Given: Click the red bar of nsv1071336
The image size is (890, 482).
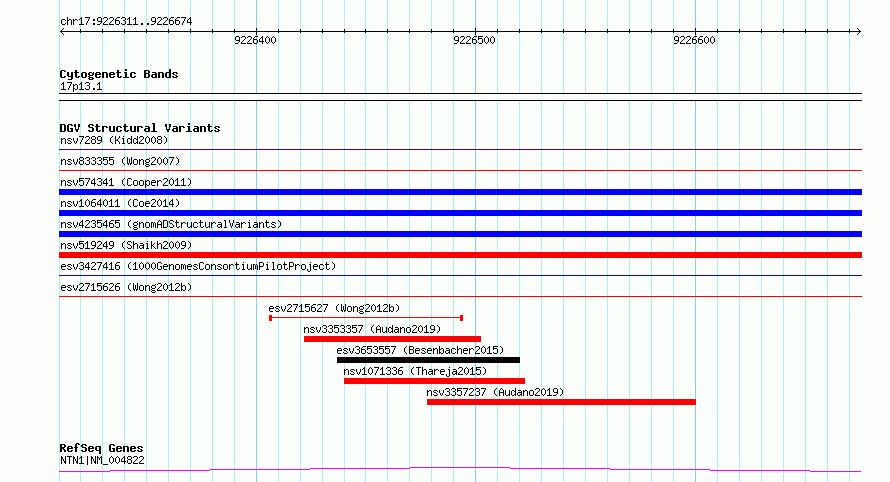Looking at the screenshot, I should (434, 381).
